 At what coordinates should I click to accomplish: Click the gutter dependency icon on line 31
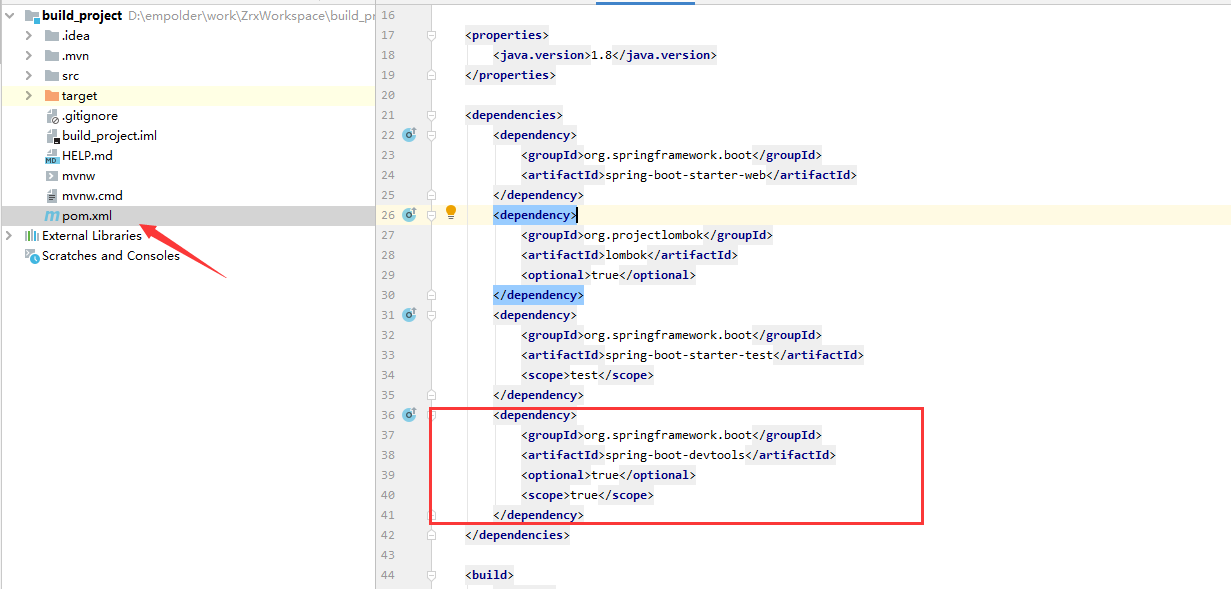click(409, 315)
